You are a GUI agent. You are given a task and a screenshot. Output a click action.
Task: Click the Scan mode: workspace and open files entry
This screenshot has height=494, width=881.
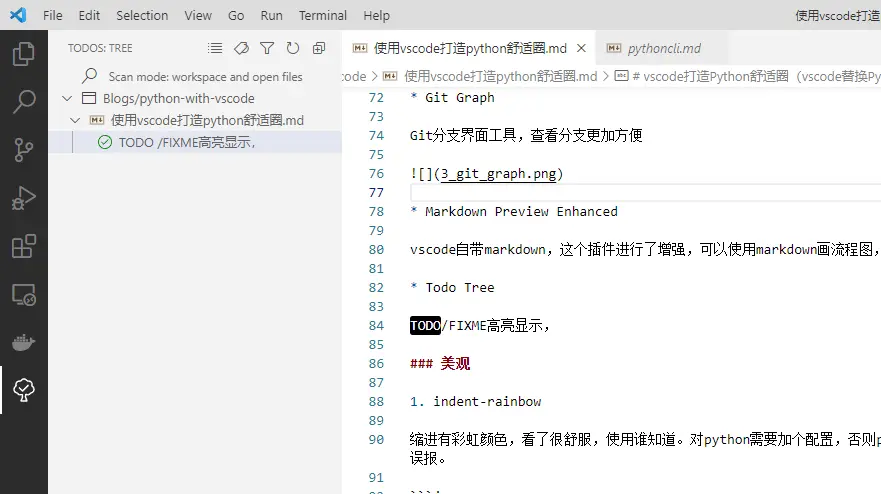click(205, 76)
